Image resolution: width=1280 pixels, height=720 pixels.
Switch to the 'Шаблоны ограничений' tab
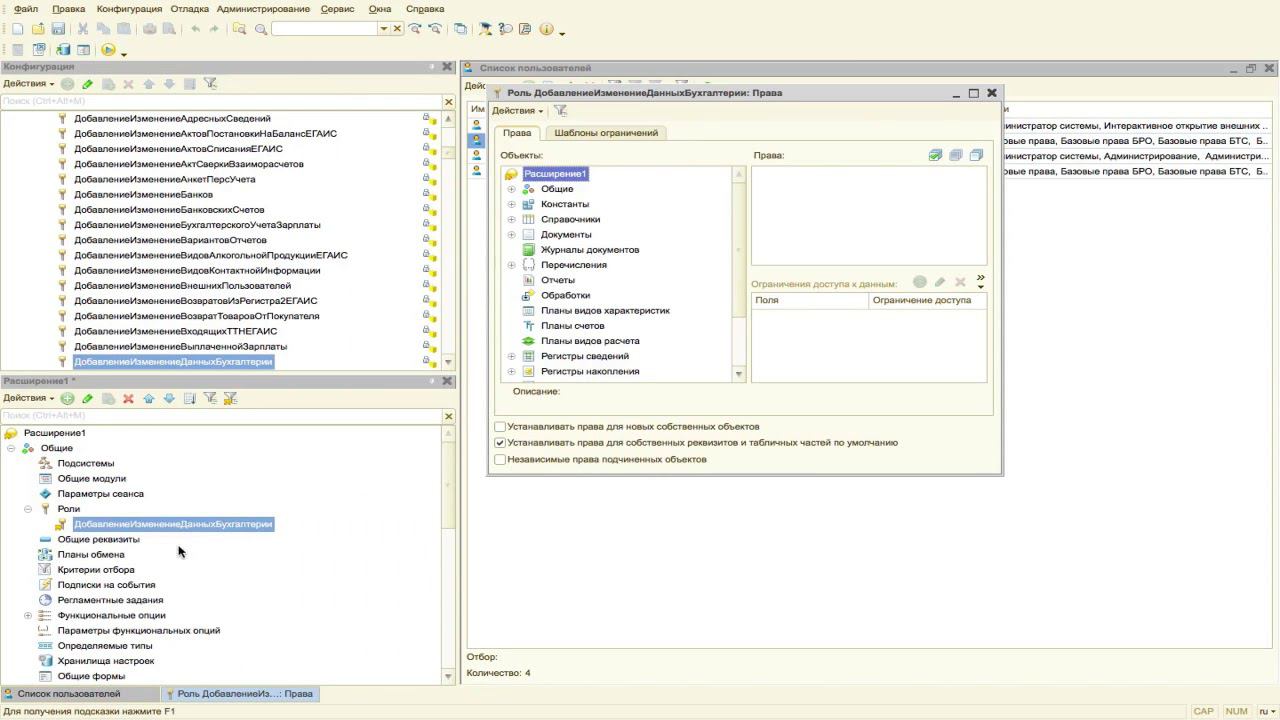tap(606, 133)
